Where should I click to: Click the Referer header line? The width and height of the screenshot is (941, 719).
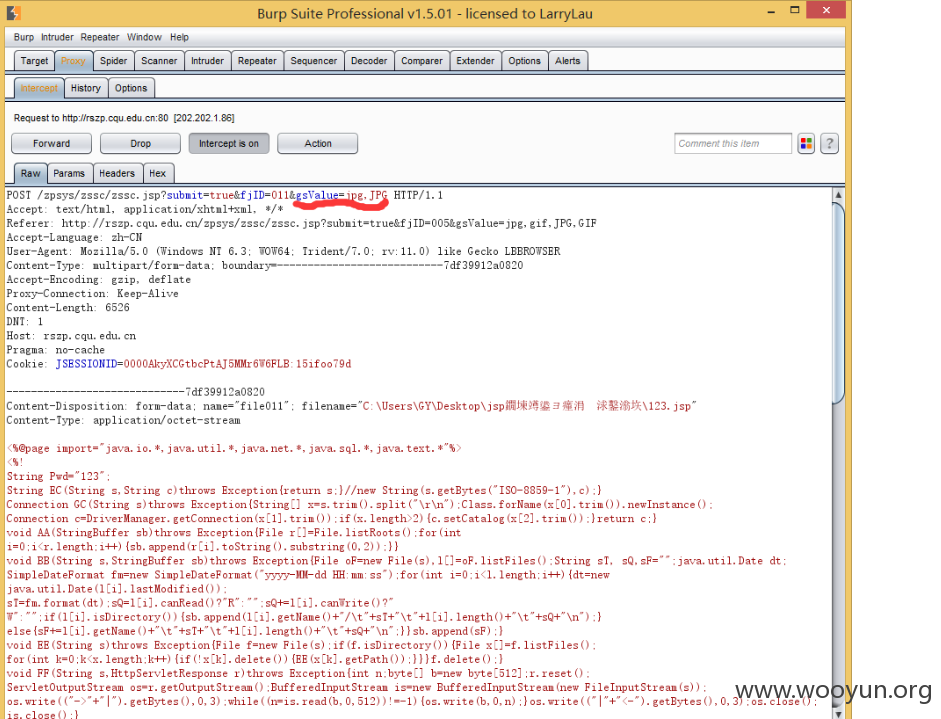coord(301,223)
